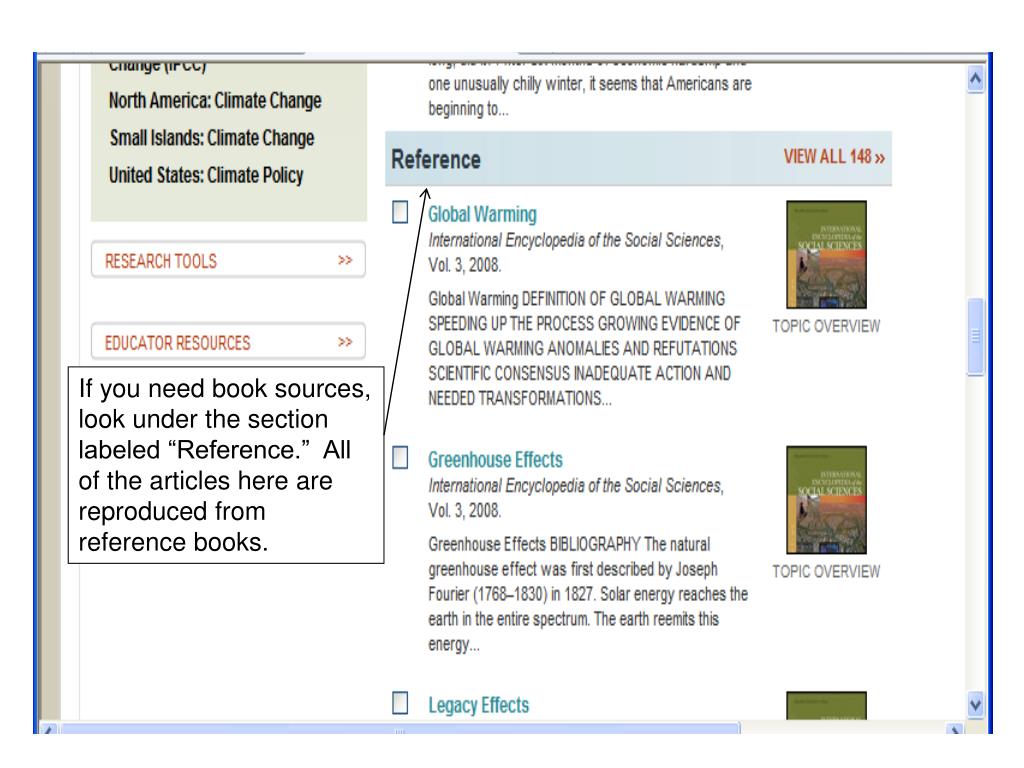This screenshot has height=768, width=1024.
Task: Click the Global Warming book cover thumbnail
Action: coord(826,255)
